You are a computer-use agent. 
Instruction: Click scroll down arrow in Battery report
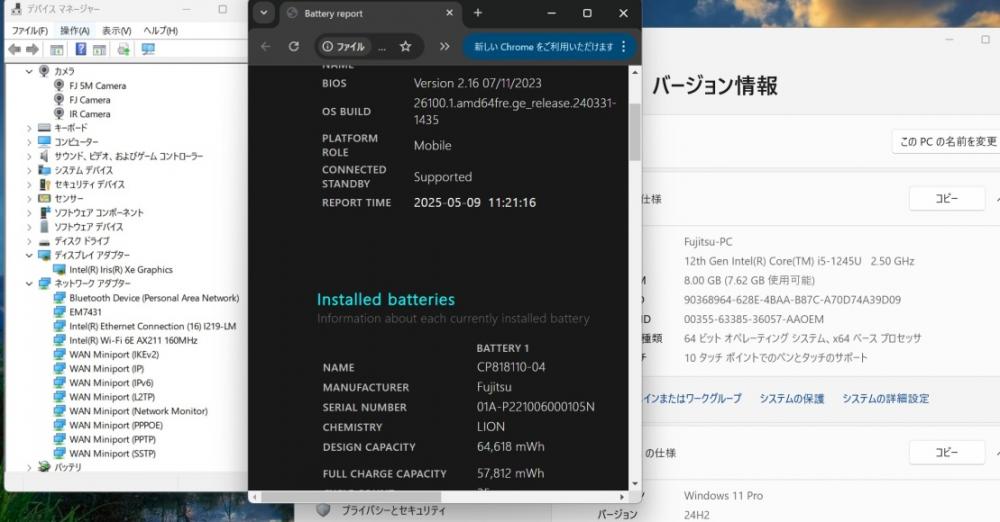(x=635, y=484)
